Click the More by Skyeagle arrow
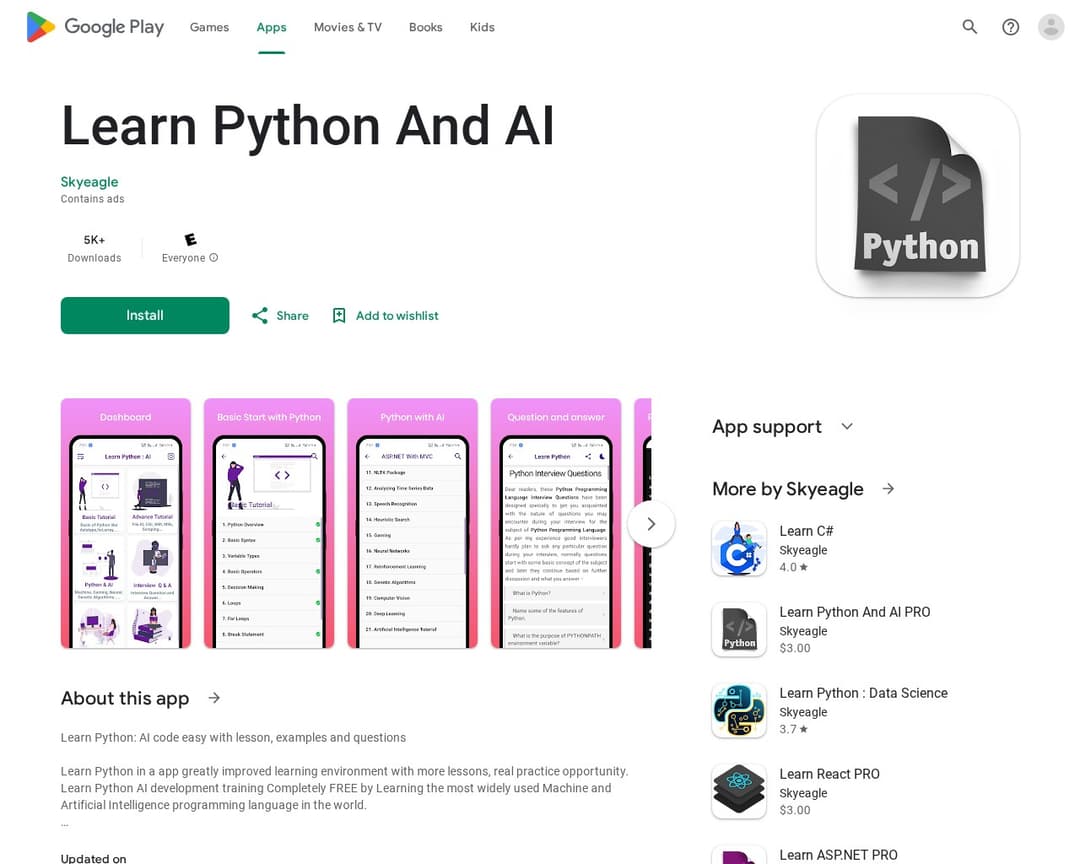This screenshot has width=1080, height=864. coord(889,488)
